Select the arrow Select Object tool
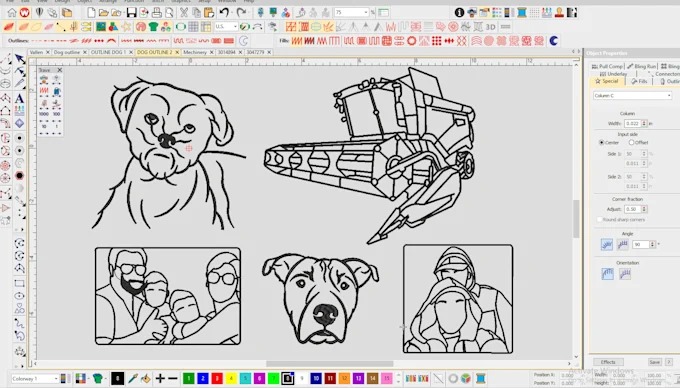Image resolution: width=680 pixels, height=388 pixels. [20, 59]
